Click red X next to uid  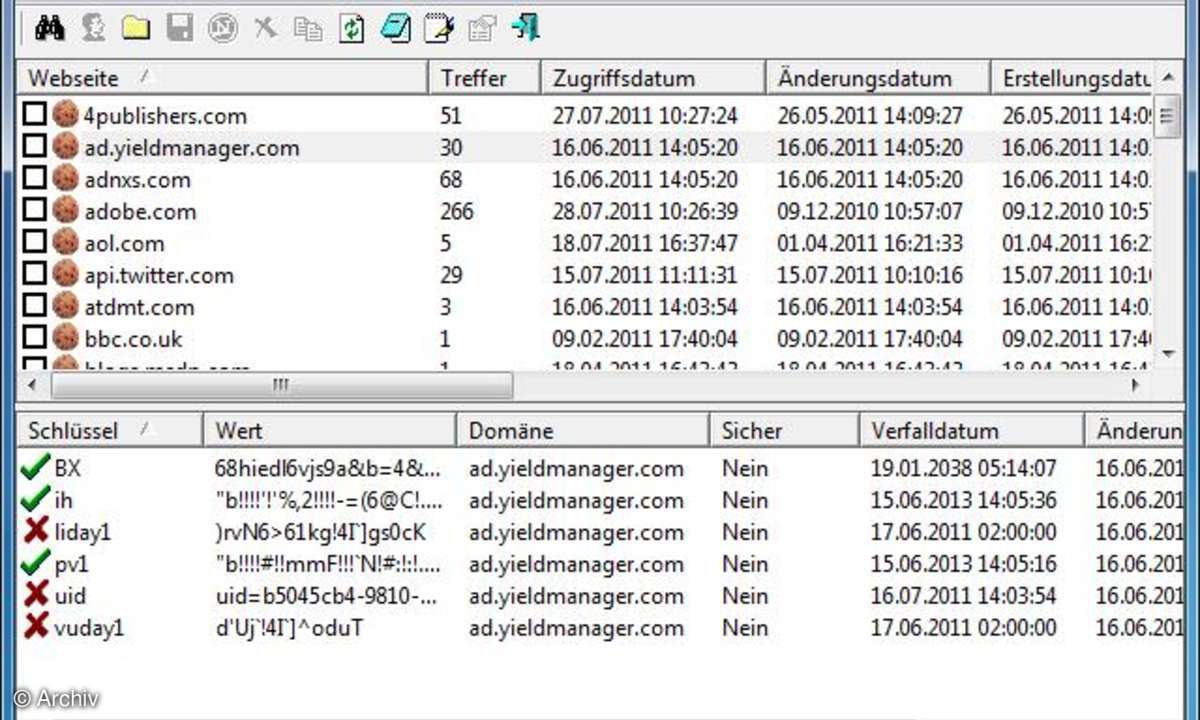pos(35,595)
